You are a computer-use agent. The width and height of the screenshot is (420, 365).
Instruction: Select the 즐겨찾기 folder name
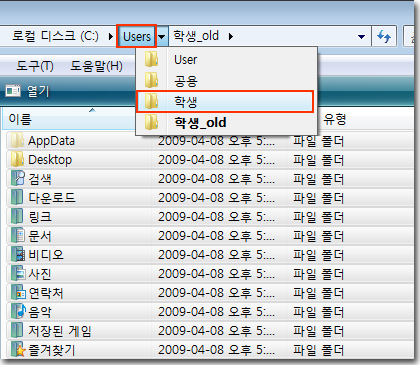(52, 350)
